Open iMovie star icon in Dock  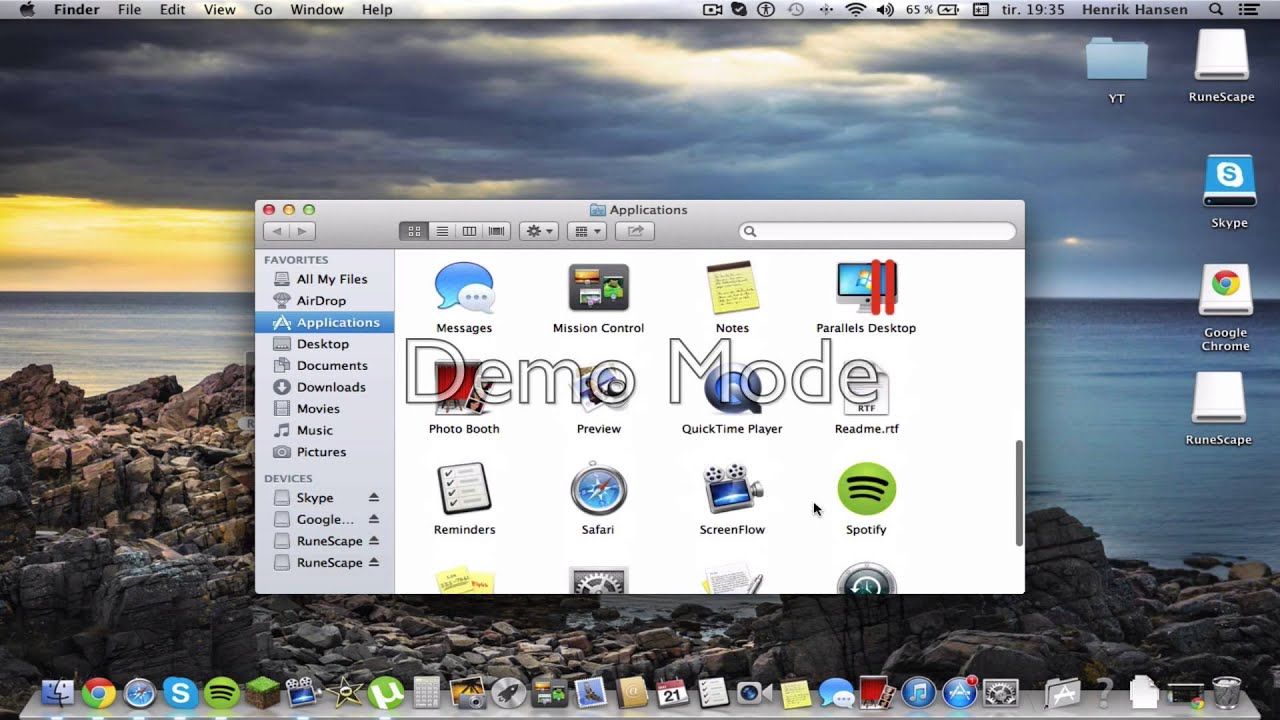344,692
